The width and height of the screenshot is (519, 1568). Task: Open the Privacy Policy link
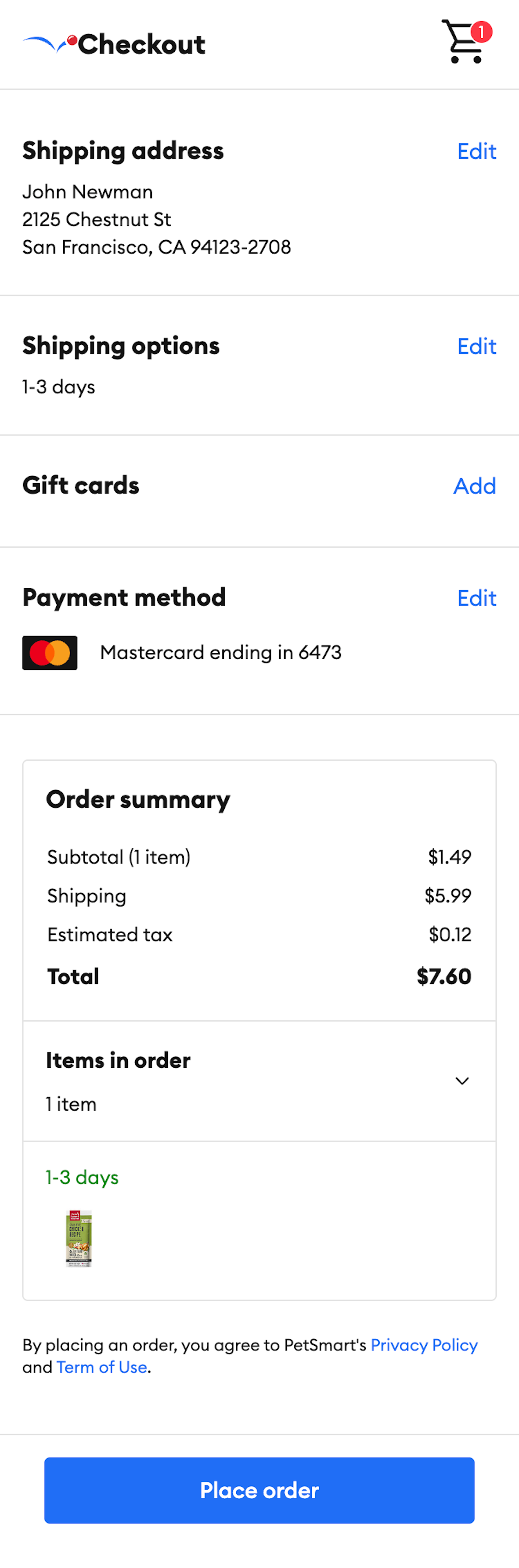(424, 1345)
